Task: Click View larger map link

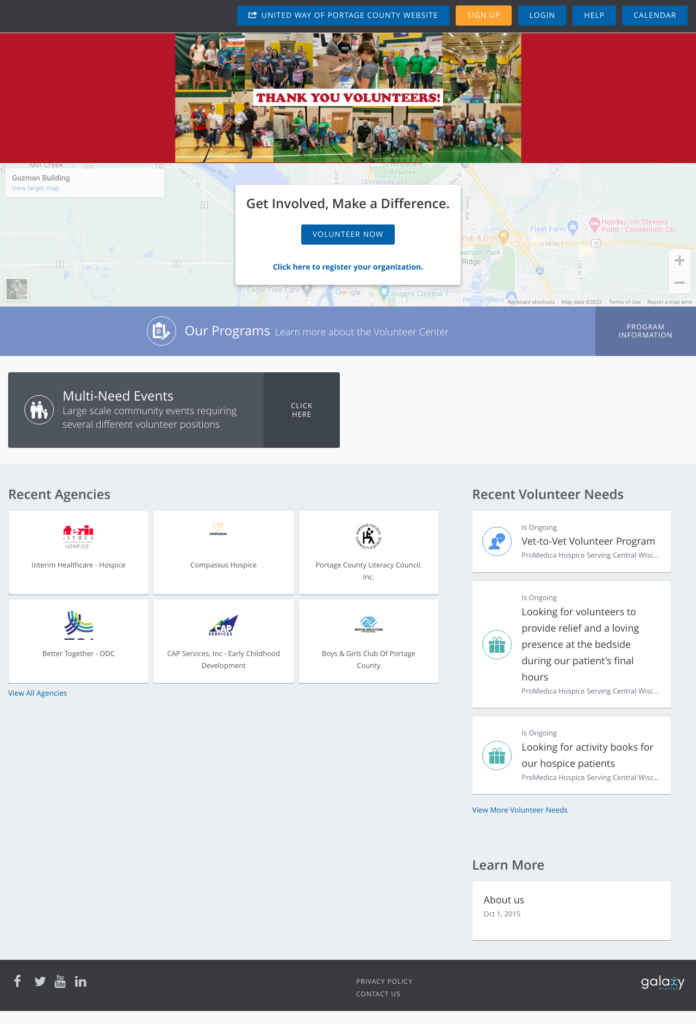Action: [35, 188]
